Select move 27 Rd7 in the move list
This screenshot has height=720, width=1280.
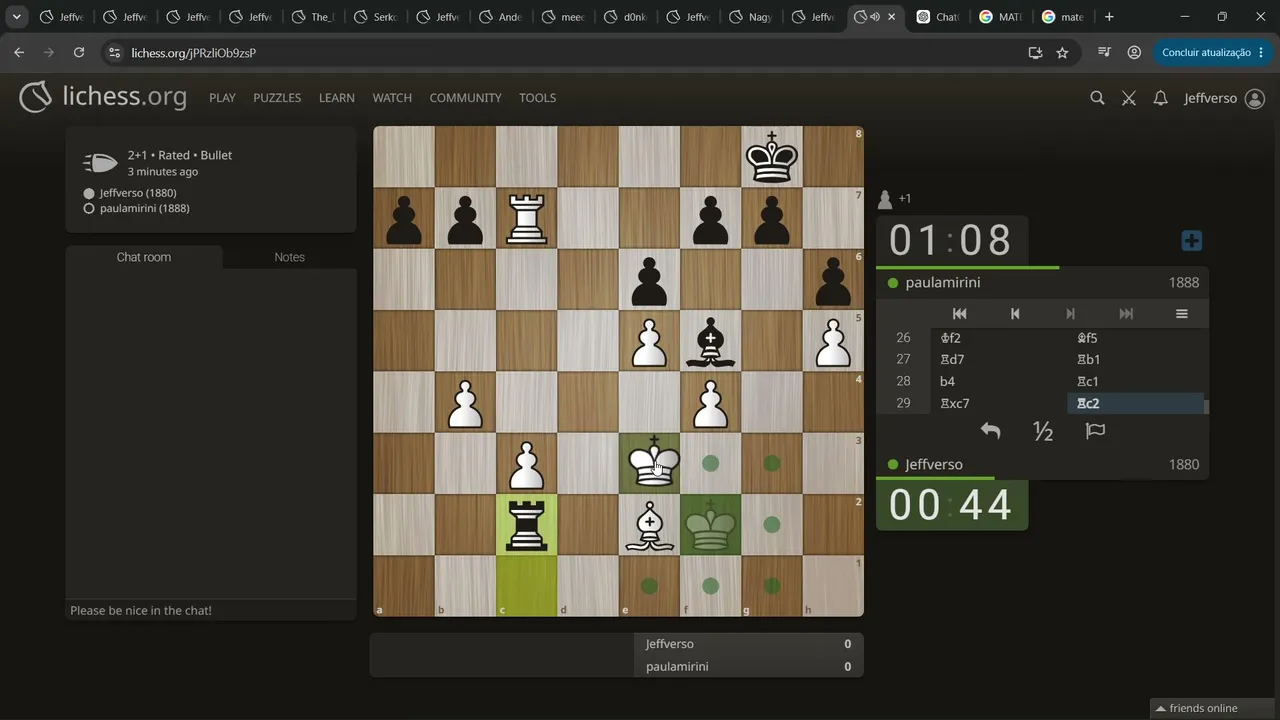pyautogui.click(x=998, y=359)
